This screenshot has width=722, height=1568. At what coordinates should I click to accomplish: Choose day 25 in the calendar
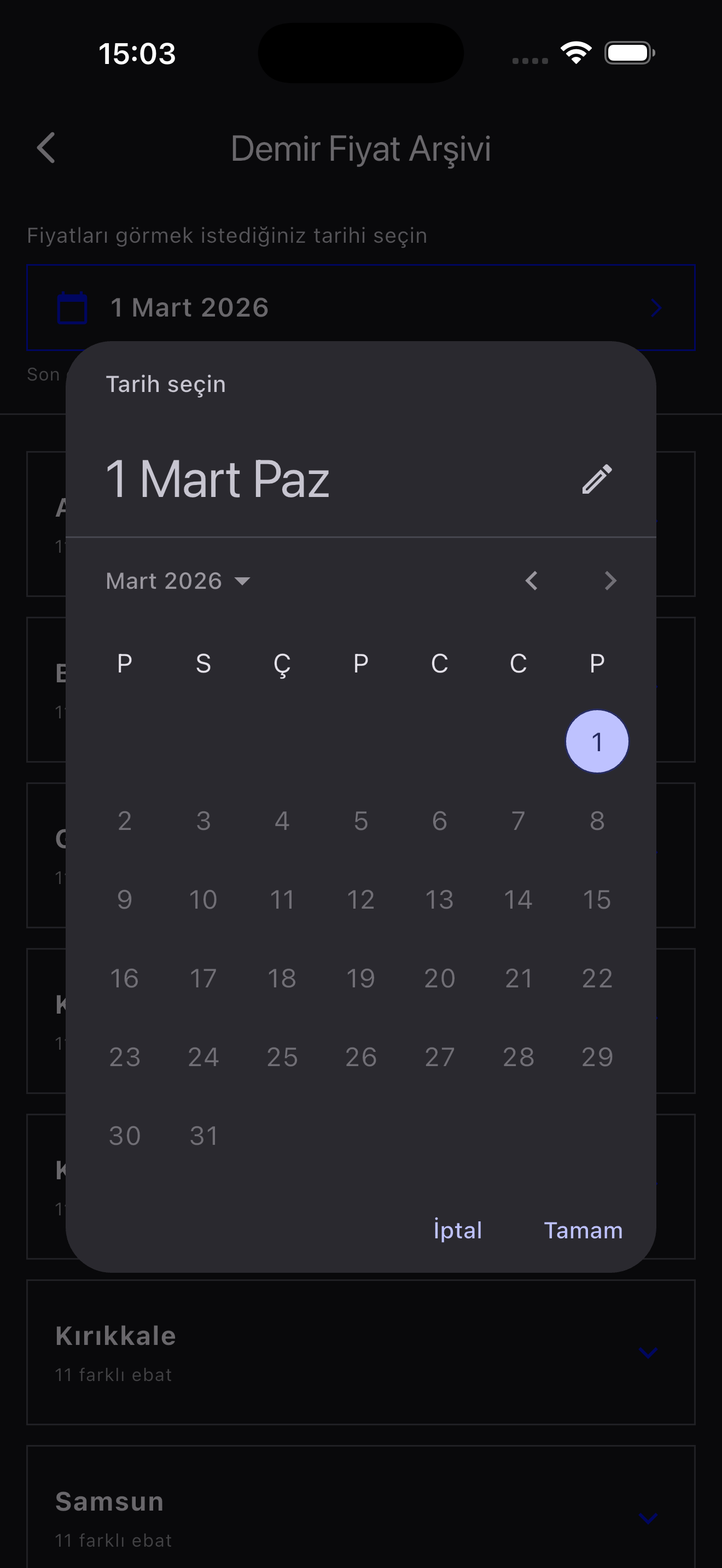(282, 1057)
